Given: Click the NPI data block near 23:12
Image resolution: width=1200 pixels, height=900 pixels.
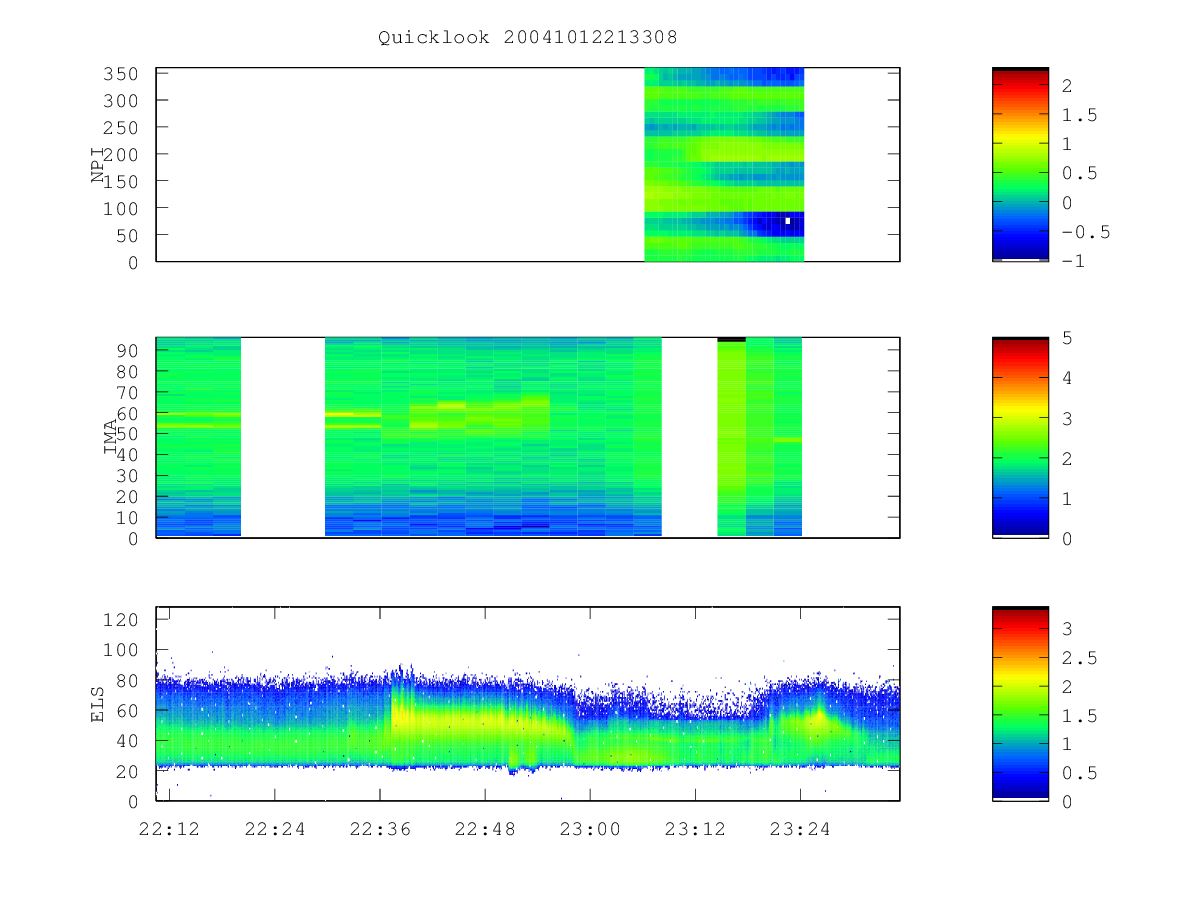Looking at the screenshot, I should [724, 165].
